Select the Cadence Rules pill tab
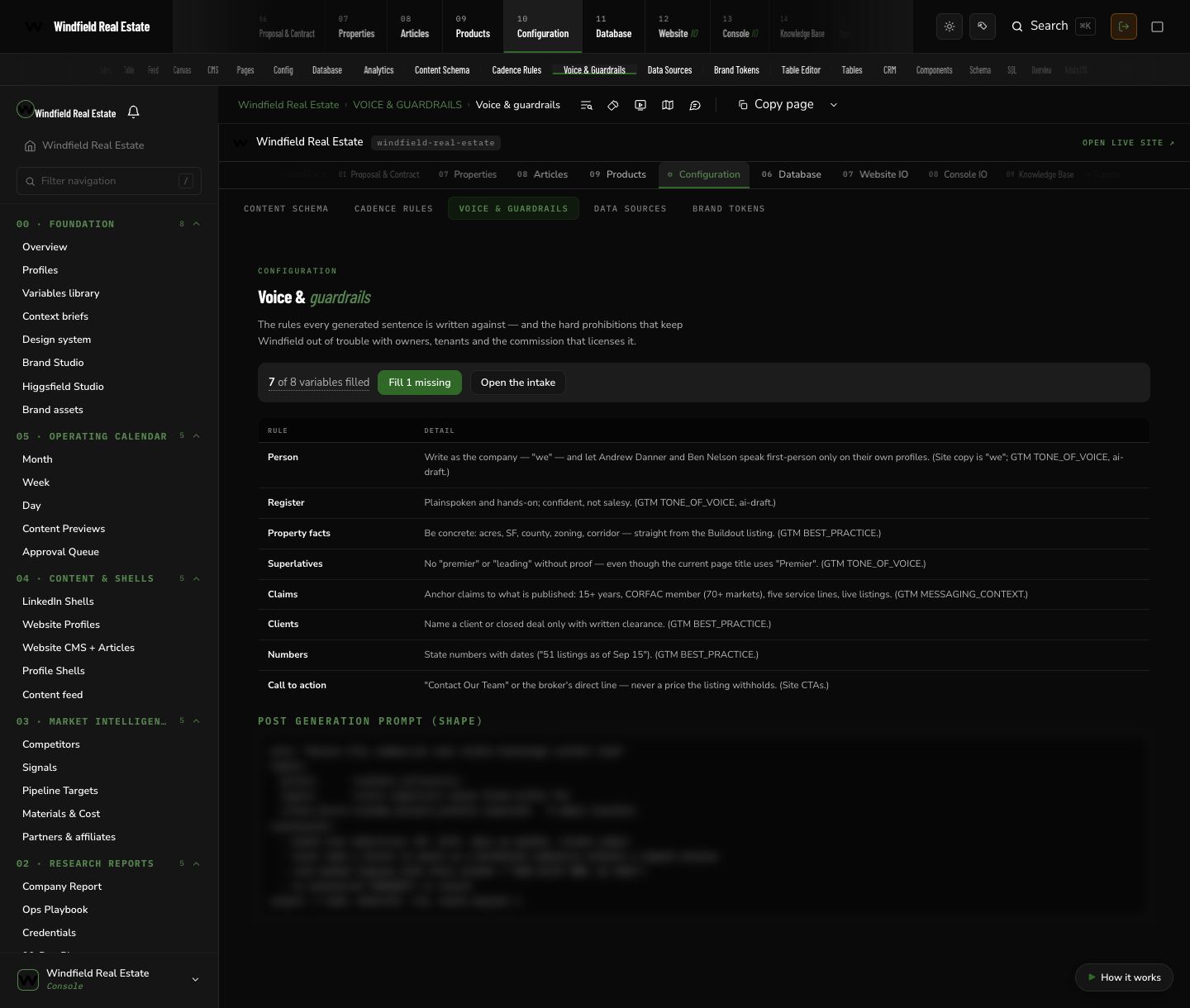Screen dimensions: 1190x1008 point(393,209)
